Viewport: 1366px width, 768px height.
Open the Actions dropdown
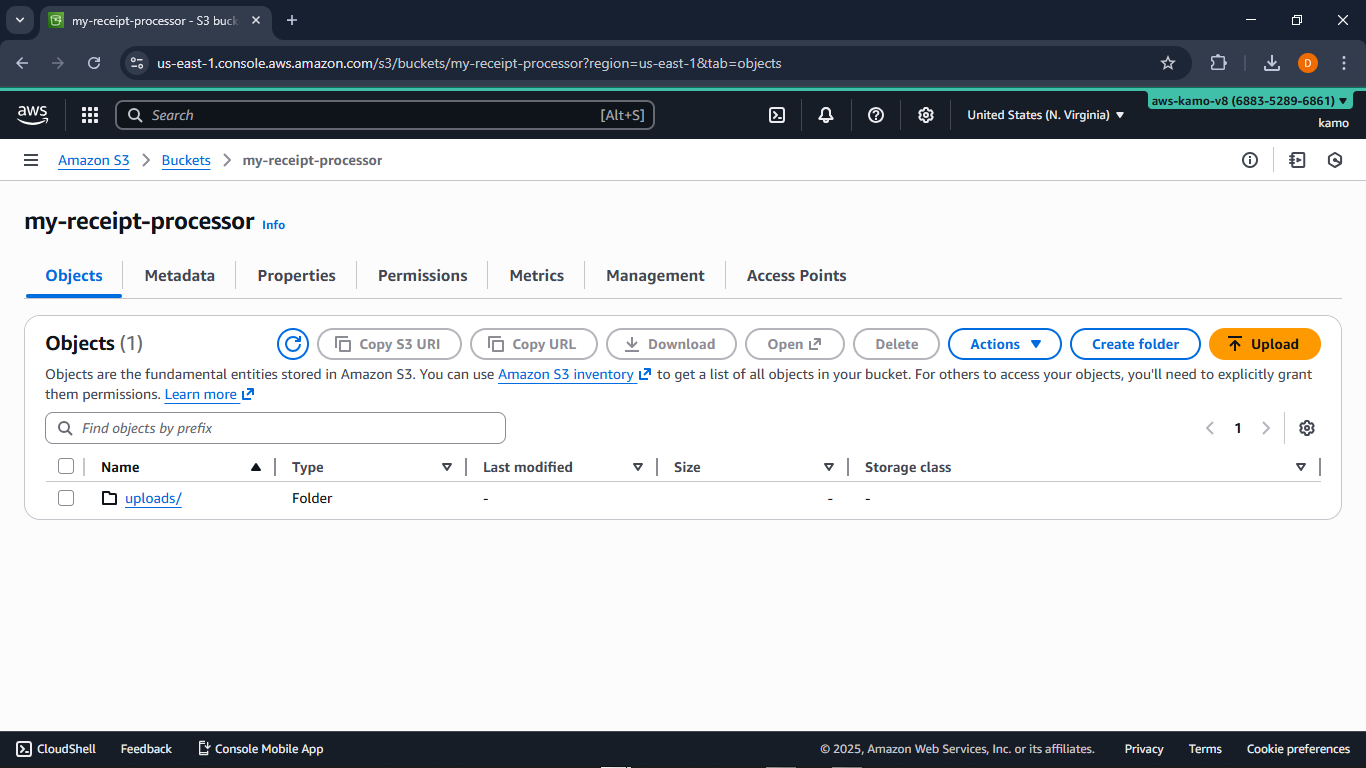pos(1004,343)
